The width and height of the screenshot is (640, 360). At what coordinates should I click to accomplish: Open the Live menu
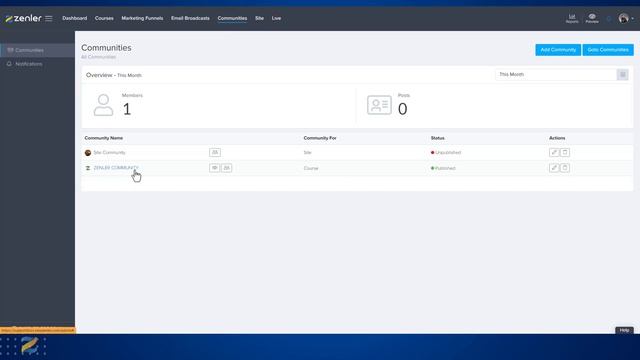pyautogui.click(x=276, y=18)
